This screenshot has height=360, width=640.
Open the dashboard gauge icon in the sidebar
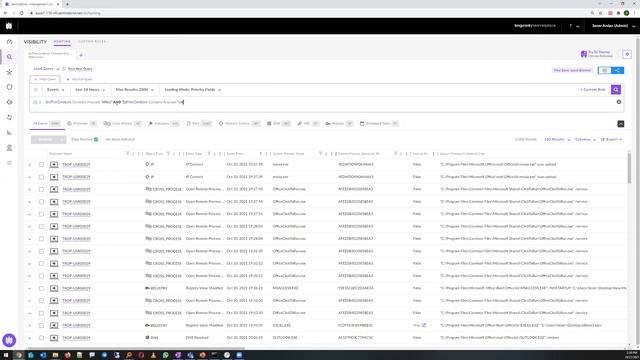pyautogui.click(x=9, y=42)
